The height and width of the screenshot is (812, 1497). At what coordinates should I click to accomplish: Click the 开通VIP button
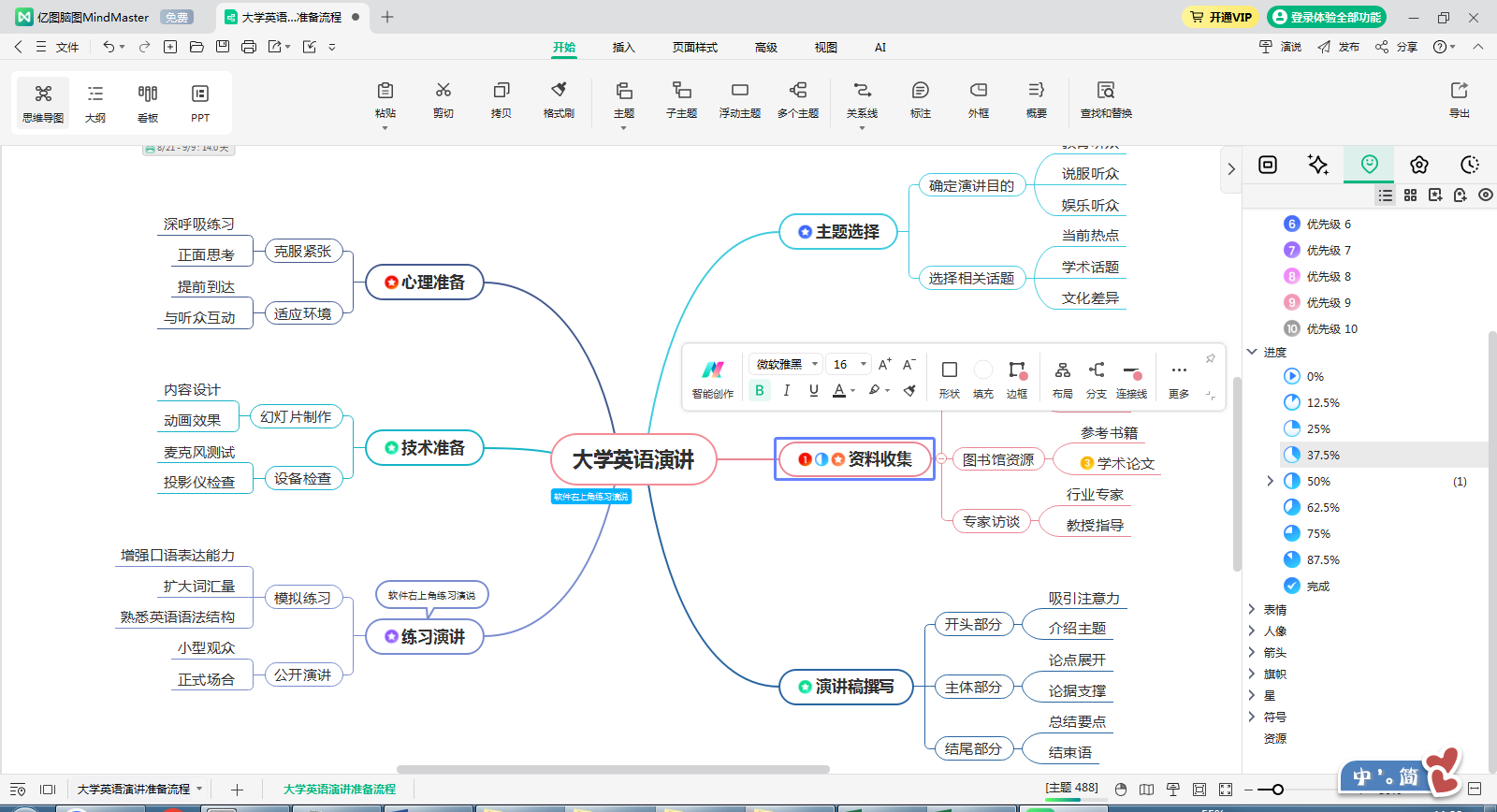click(x=1220, y=17)
